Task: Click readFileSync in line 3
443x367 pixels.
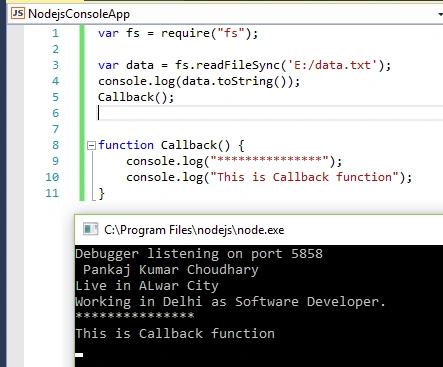Action: coord(238,65)
